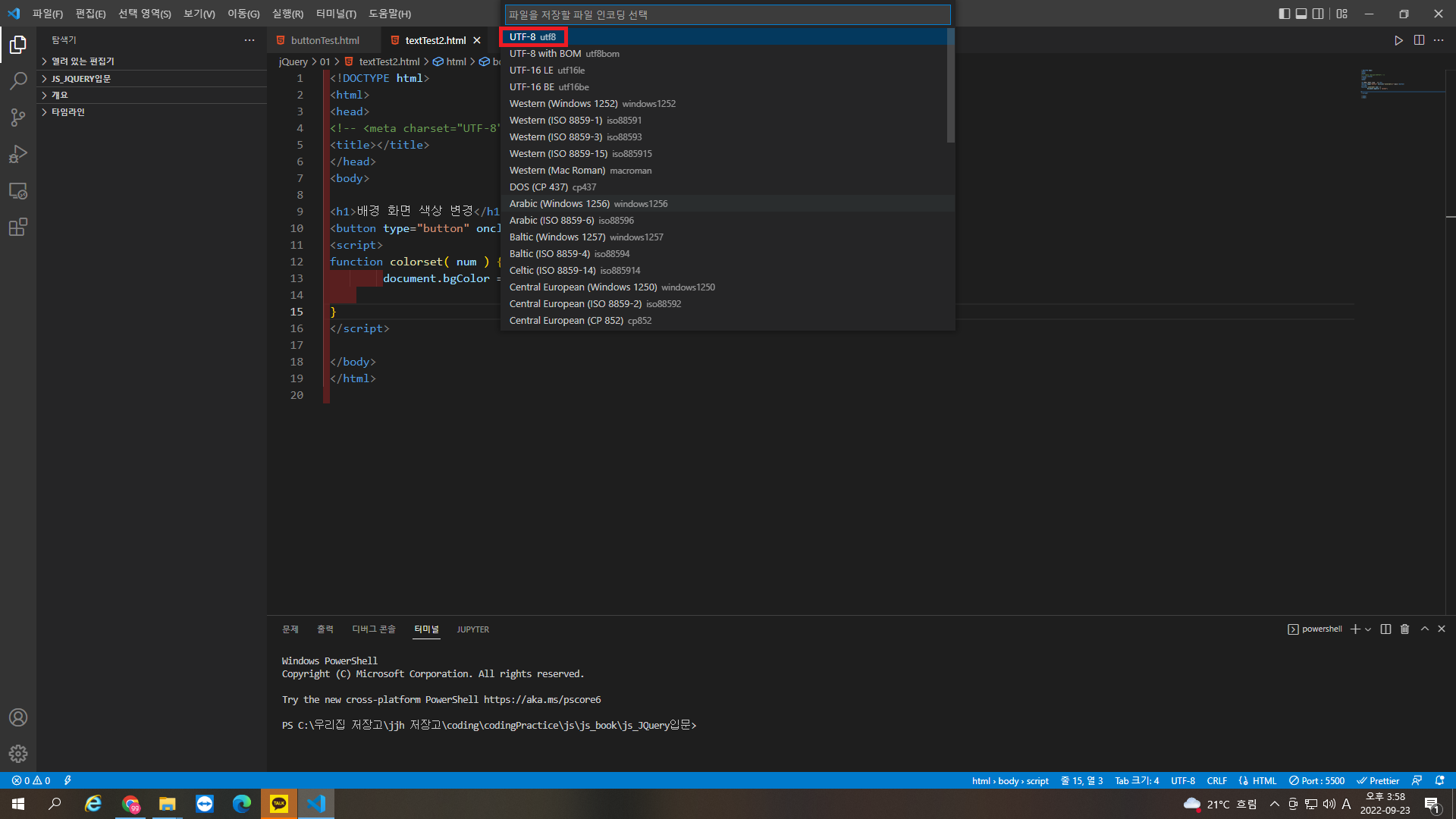The image size is (1456, 819).
Task: Open the Source Control view
Action: point(18,117)
